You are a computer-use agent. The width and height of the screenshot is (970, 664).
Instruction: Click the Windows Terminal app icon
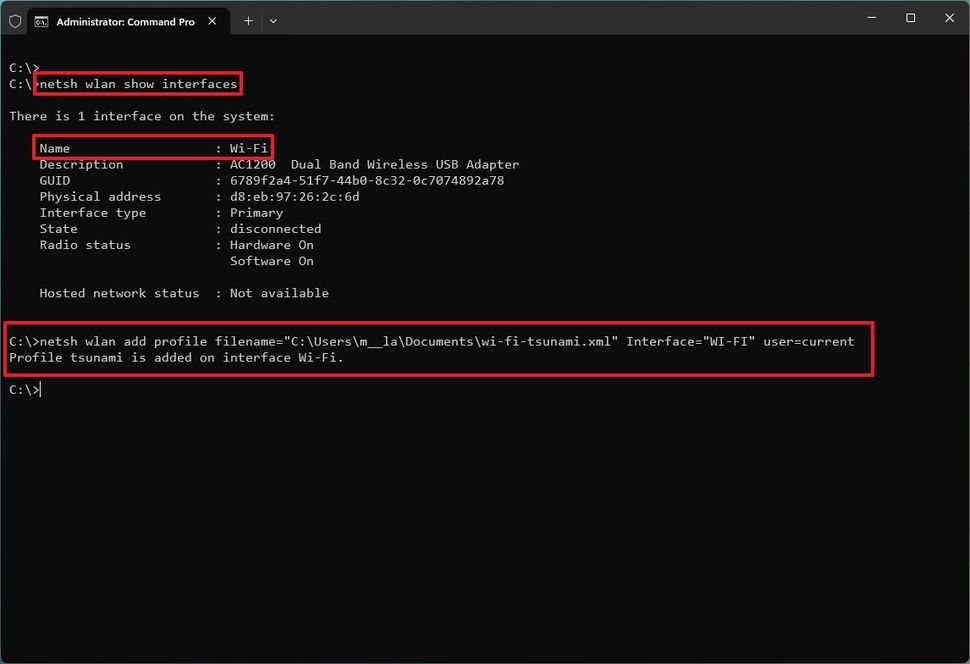15,20
